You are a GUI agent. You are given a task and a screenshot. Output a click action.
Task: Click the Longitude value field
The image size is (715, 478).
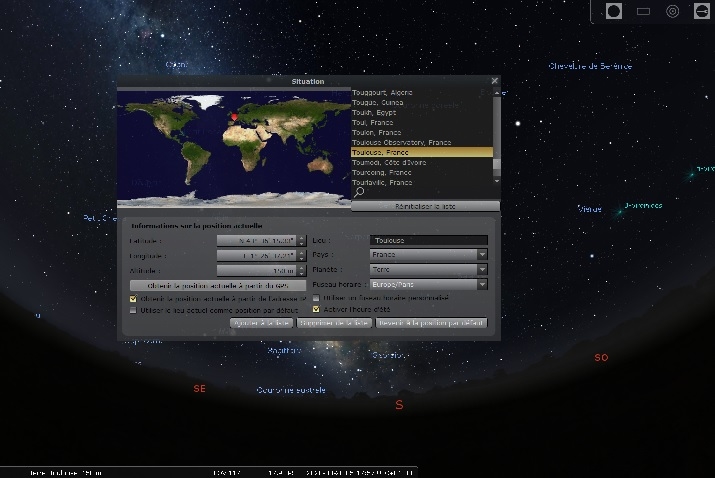pos(257,255)
